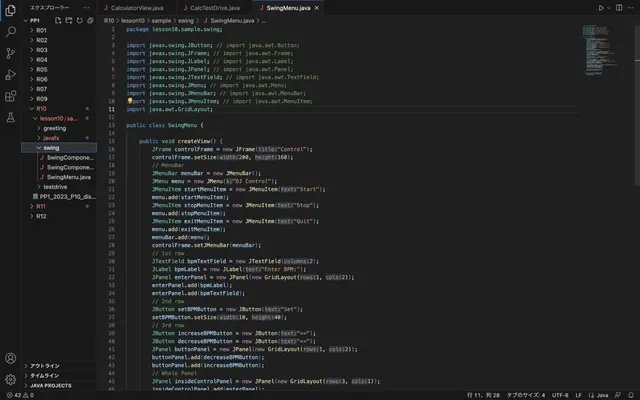
Task: Click the Accounts icon in activity bar
Action: pos(11,358)
